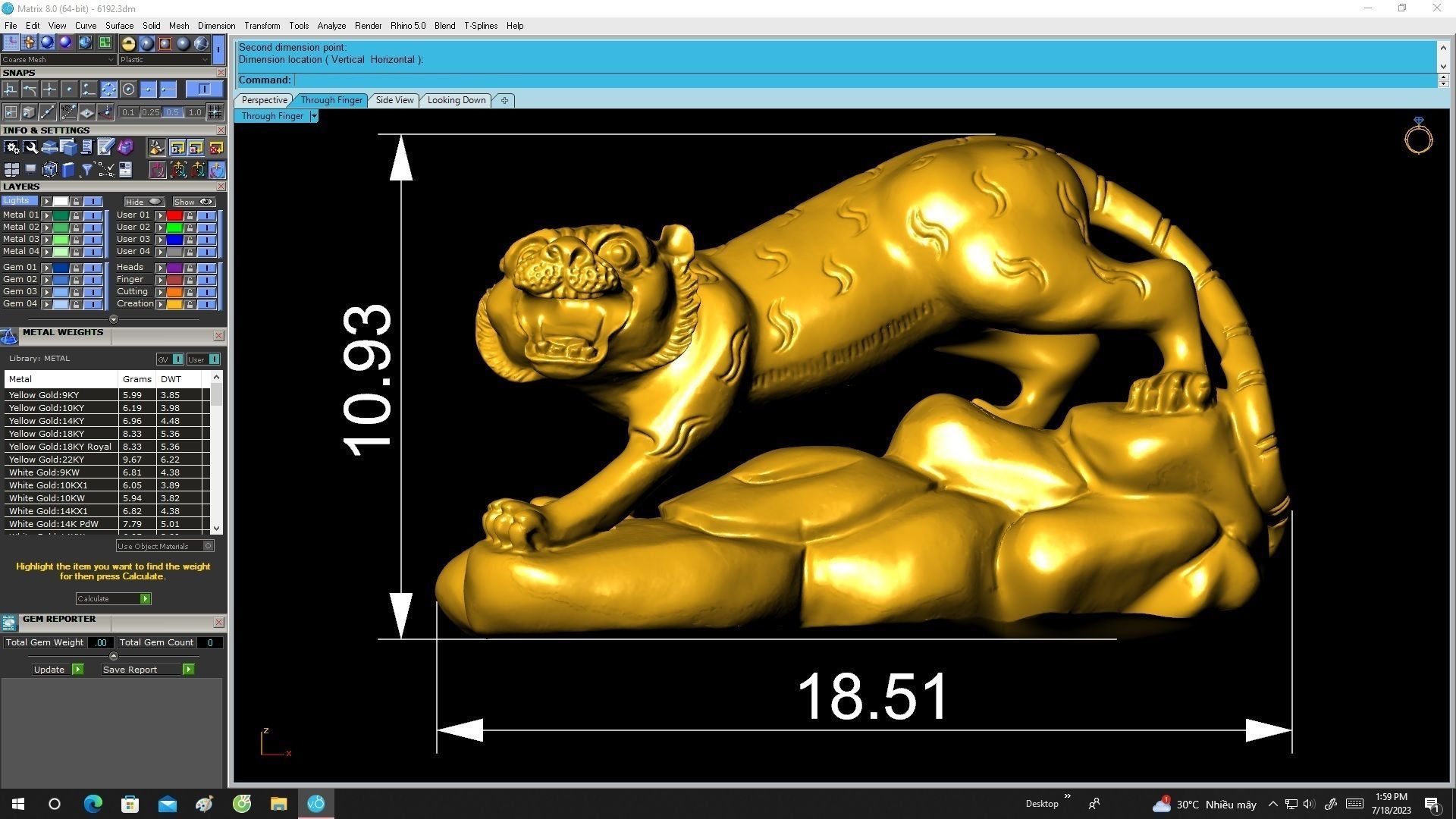
Task: Toggle Metal 01 layer on/off switch
Action: click(93, 215)
